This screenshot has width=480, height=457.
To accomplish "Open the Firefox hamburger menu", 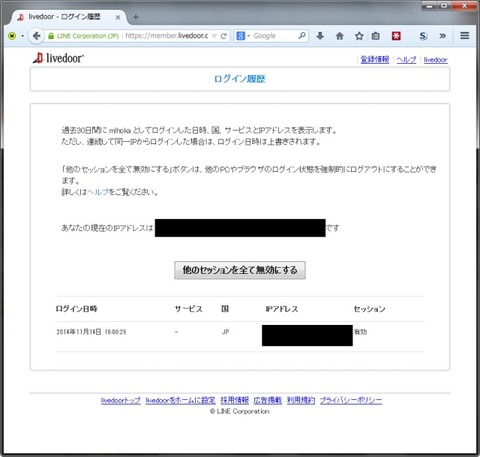I will coord(465,36).
